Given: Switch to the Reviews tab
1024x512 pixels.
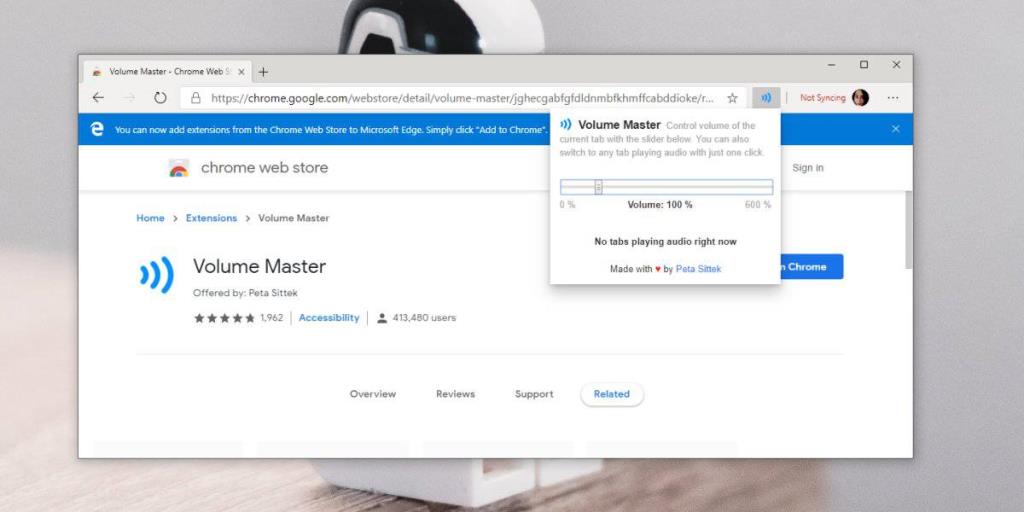Looking at the screenshot, I should click(455, 394).
